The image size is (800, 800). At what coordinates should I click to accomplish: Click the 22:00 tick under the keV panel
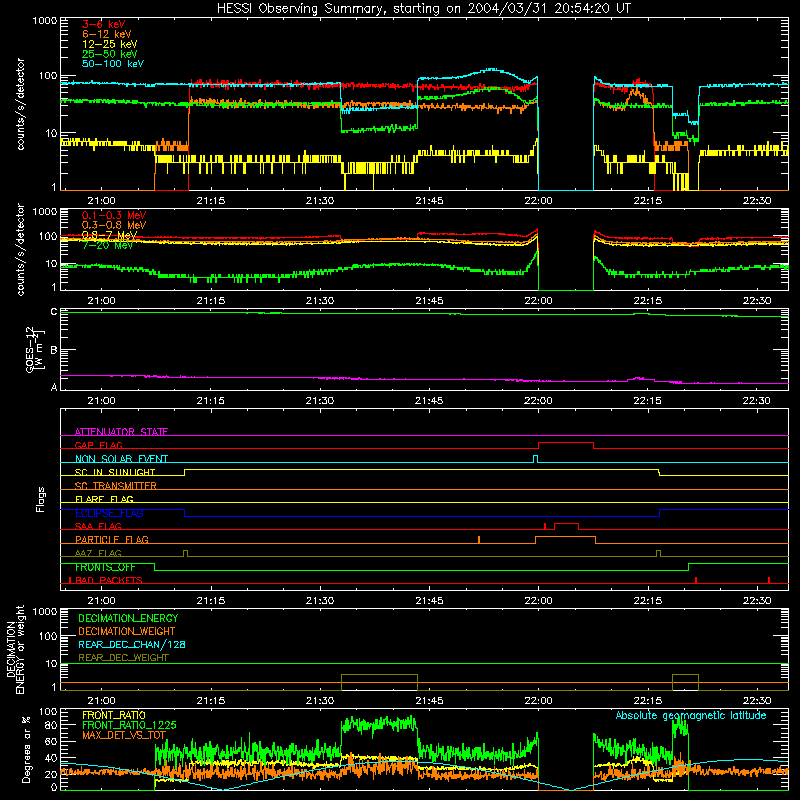coord(538,201)
